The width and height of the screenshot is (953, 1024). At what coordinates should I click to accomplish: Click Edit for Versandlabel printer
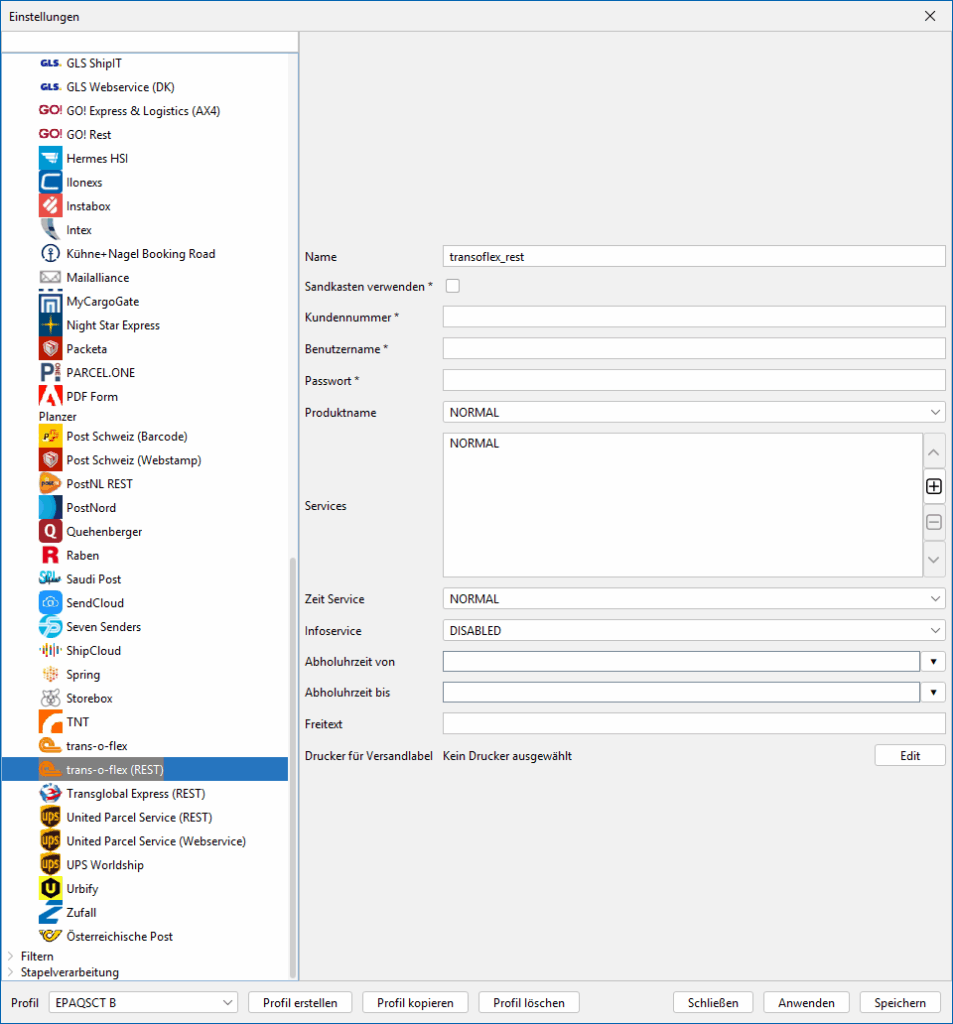pos(909,756)
